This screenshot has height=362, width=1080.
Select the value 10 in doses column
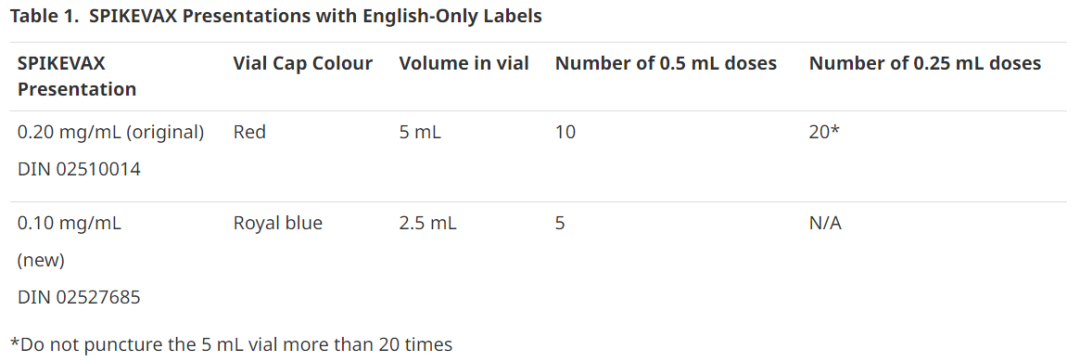point(565,132)
